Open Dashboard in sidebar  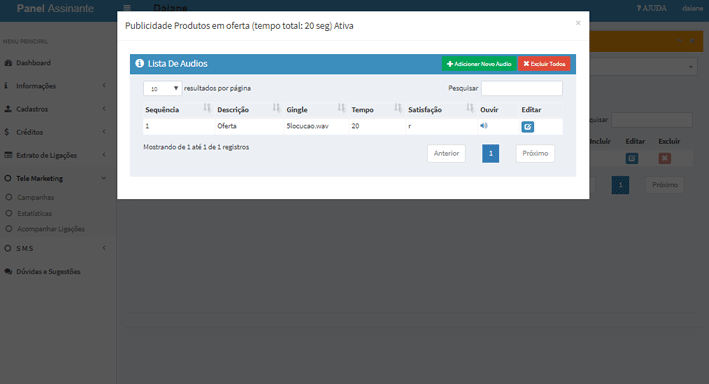coord(33,63)
